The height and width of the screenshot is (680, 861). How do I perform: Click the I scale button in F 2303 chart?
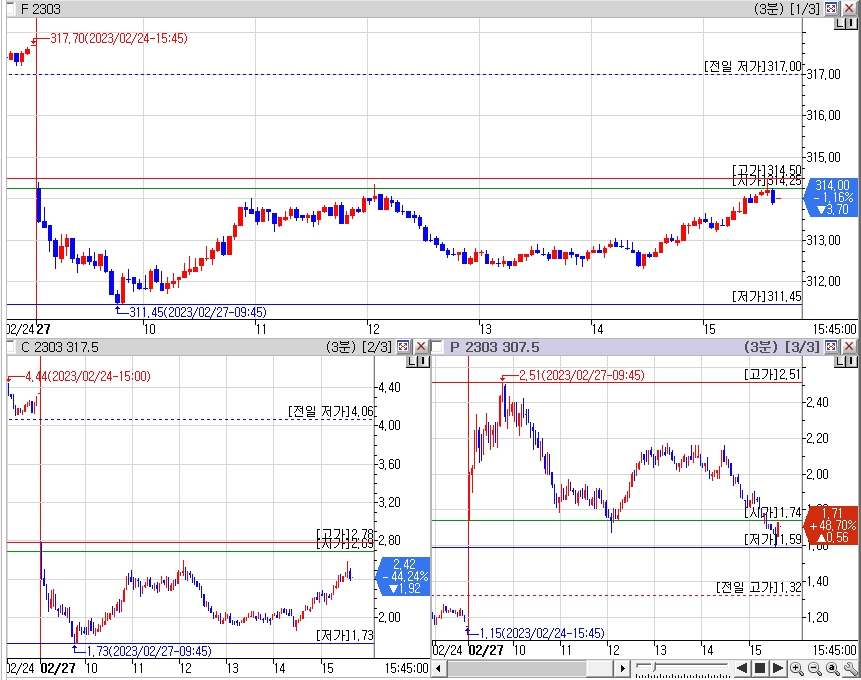pyautogui.click(x=851, y=23)
